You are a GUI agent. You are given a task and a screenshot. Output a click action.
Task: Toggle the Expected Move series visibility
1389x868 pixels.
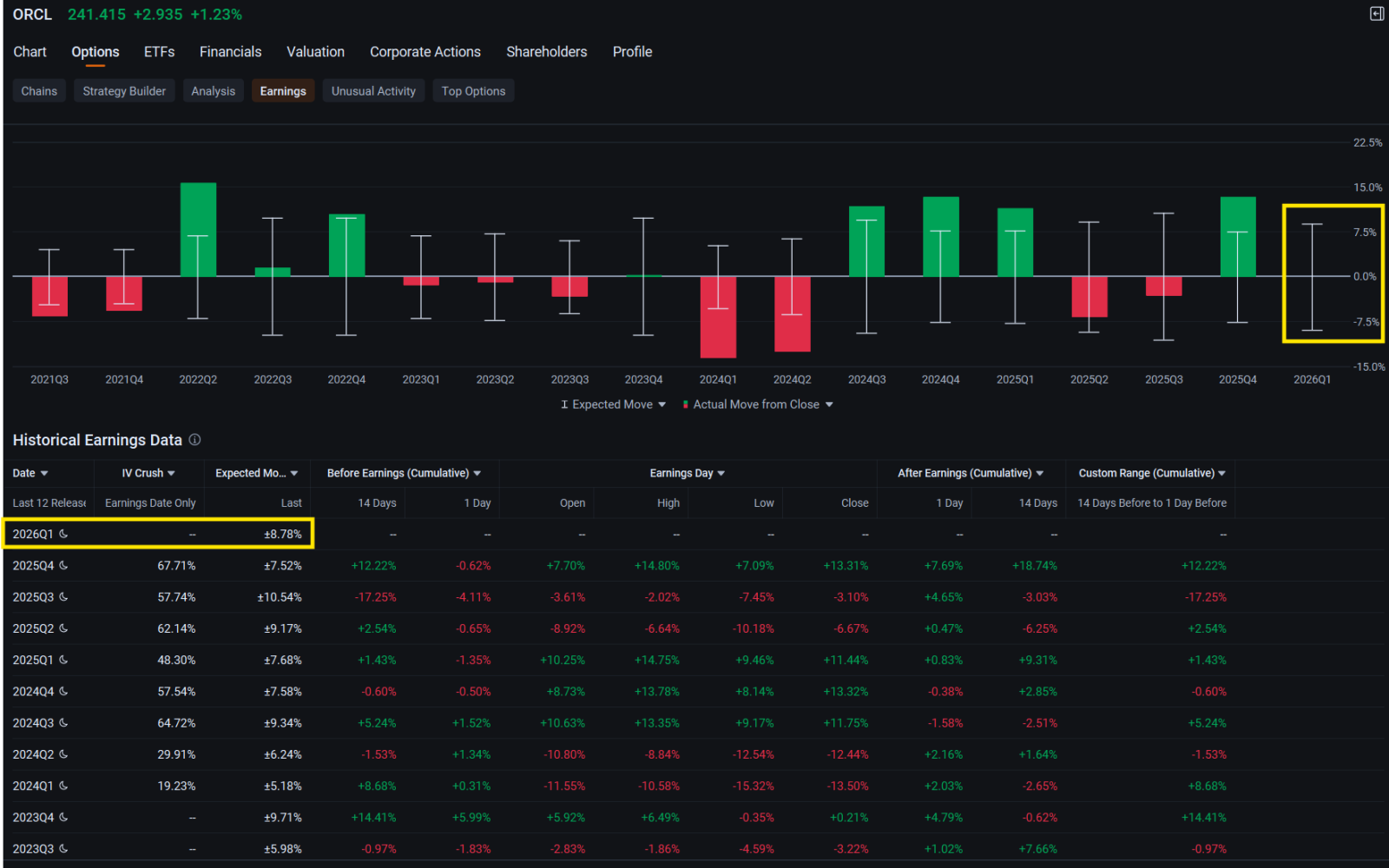612,404
